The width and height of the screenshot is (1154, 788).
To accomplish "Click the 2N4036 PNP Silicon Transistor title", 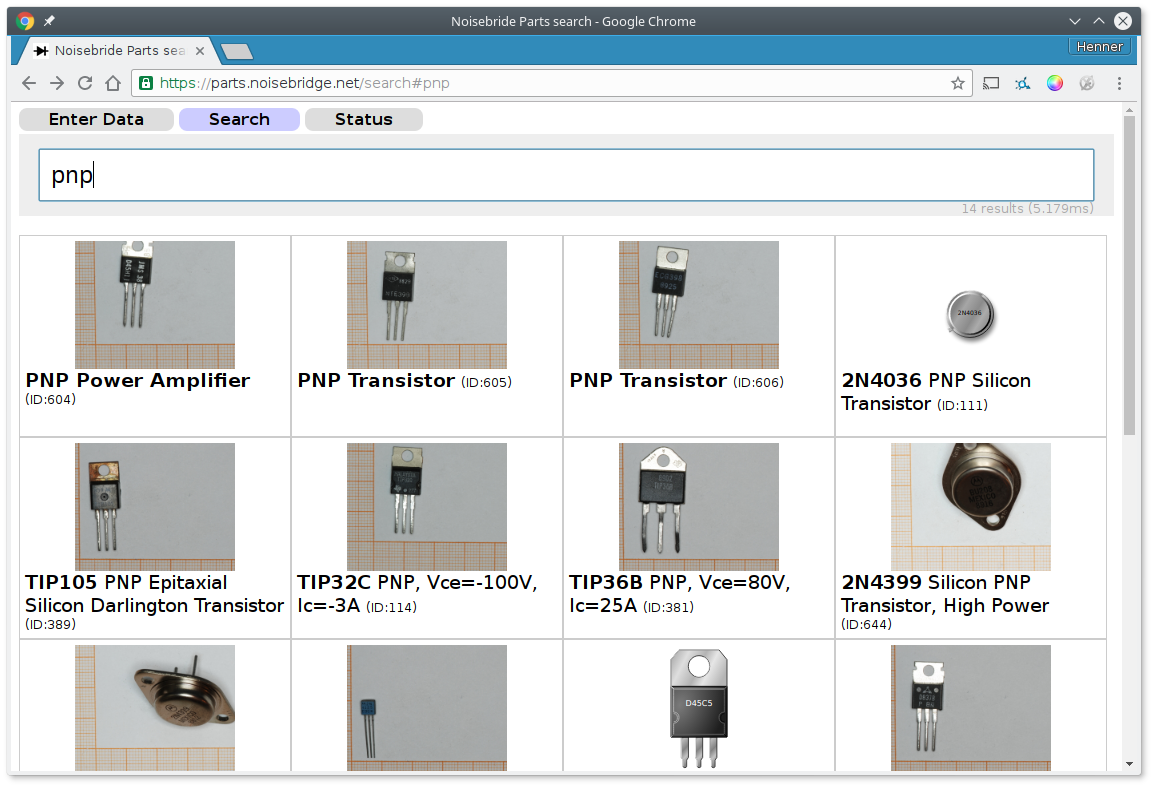I will point(936,392).
